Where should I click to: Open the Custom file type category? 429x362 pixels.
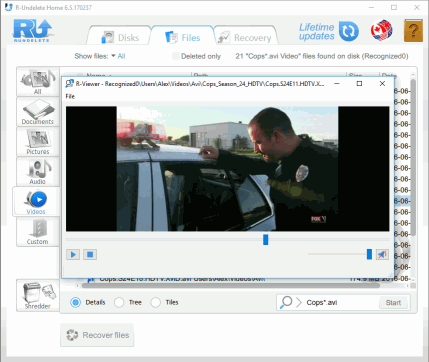(38, 232)
